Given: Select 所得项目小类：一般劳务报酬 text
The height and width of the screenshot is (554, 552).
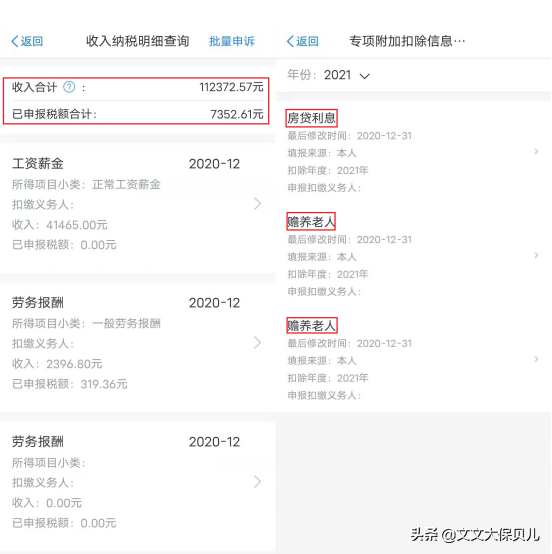Looking at the screenshot, I should click(86, 323).
